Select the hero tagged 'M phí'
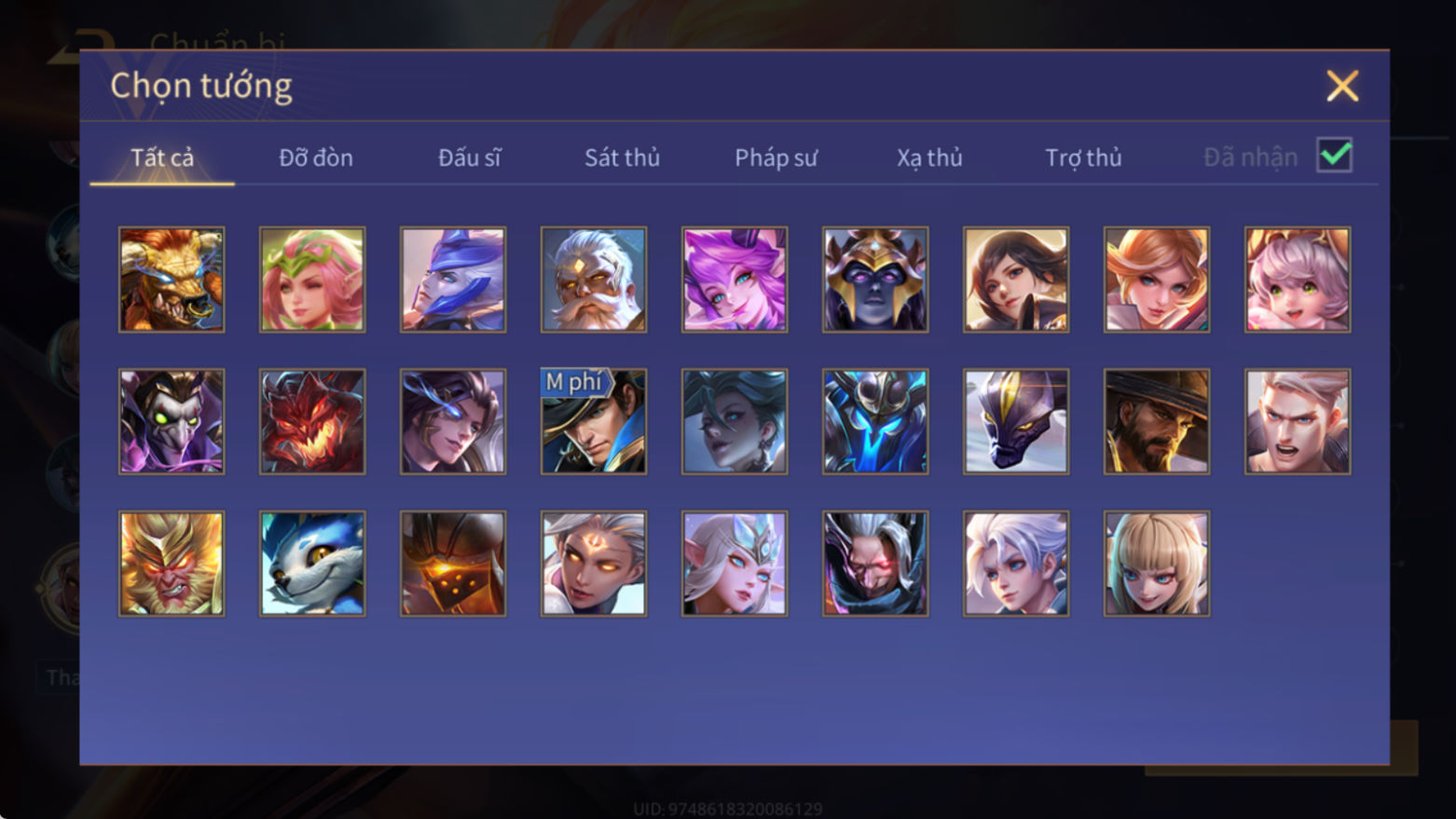 pos(594,421)
